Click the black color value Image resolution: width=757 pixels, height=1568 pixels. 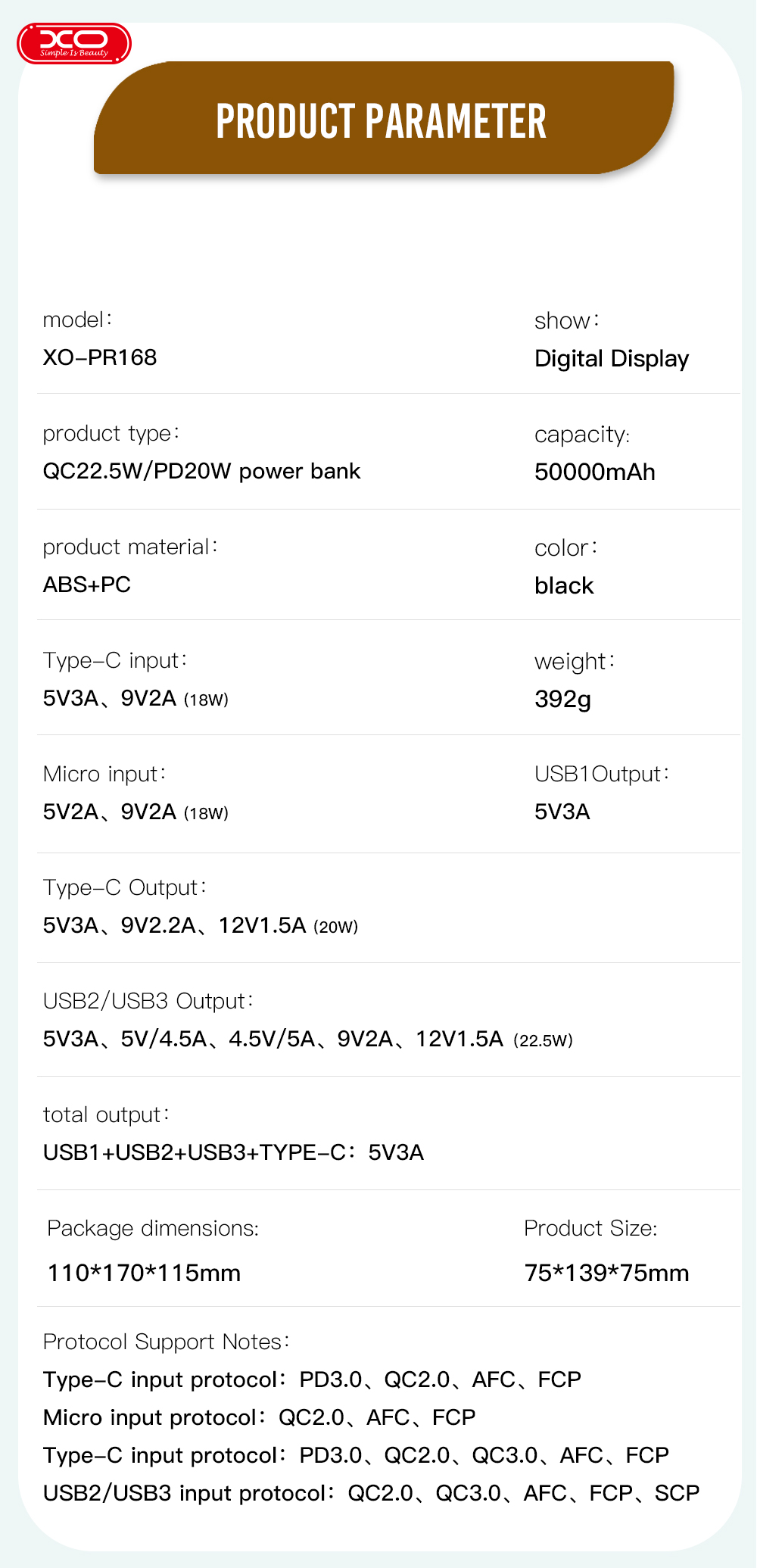pyautogui.click(x=564, y=585)
